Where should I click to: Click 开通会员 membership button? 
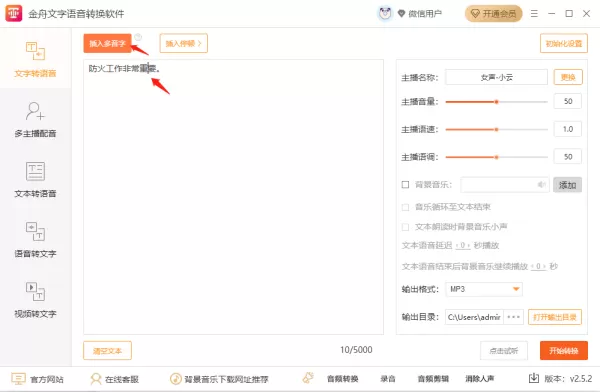[494, 14]
